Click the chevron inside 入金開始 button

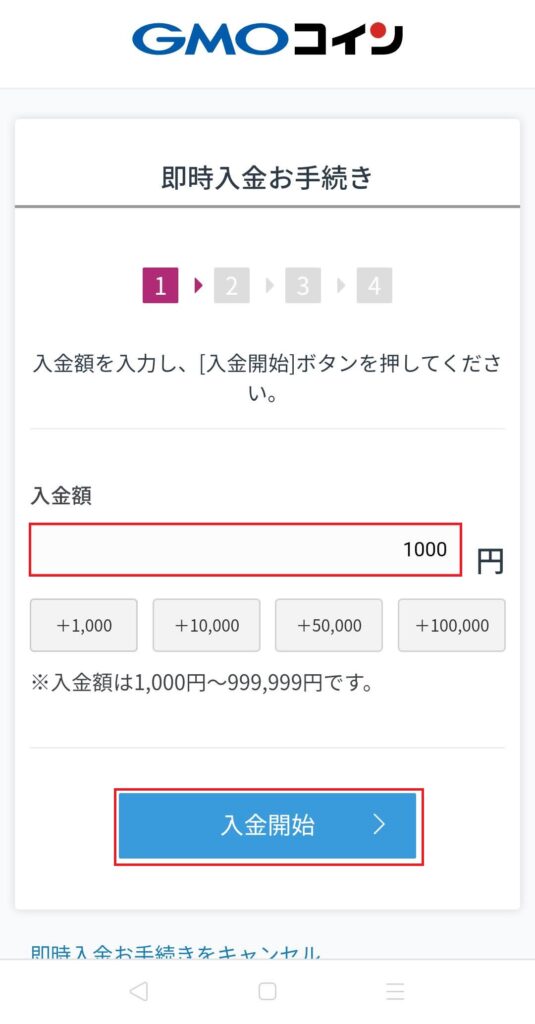pyautogui.click(x=380, y=825)
